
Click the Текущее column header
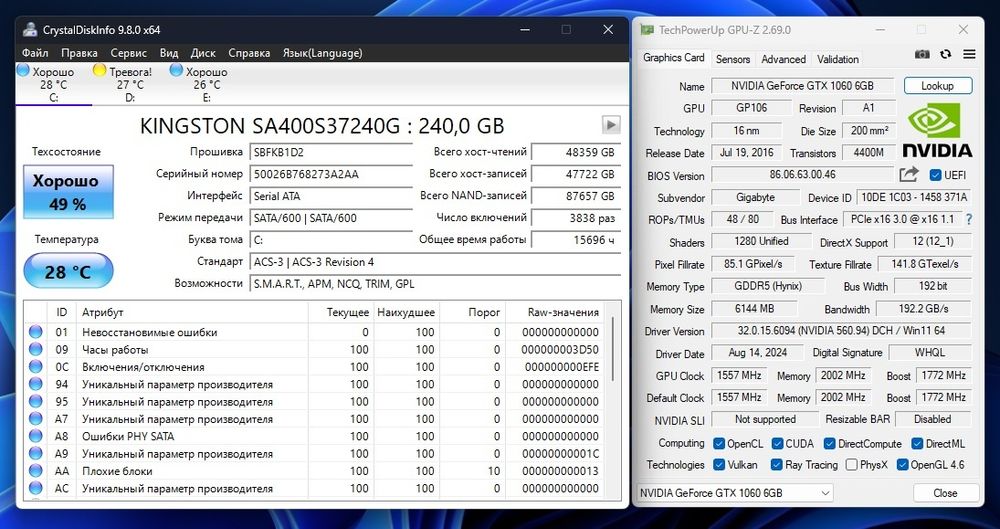click(341, 312)
